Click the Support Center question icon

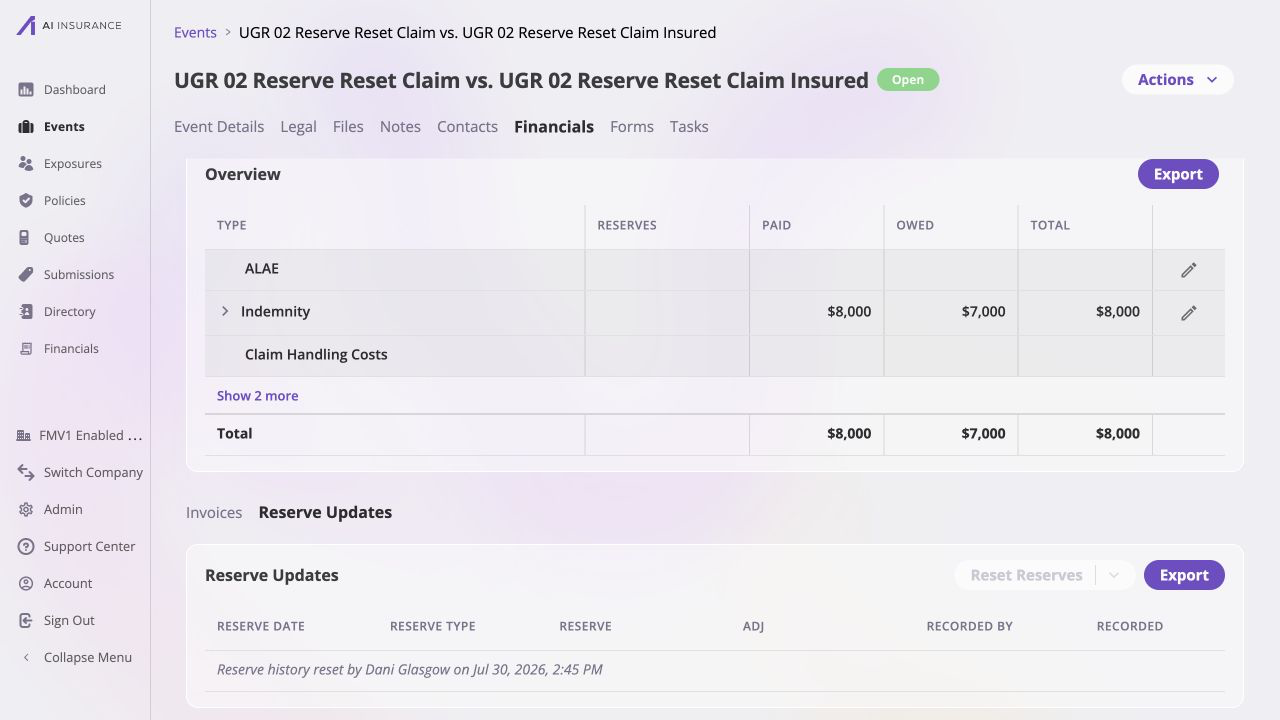pos(26,547)
